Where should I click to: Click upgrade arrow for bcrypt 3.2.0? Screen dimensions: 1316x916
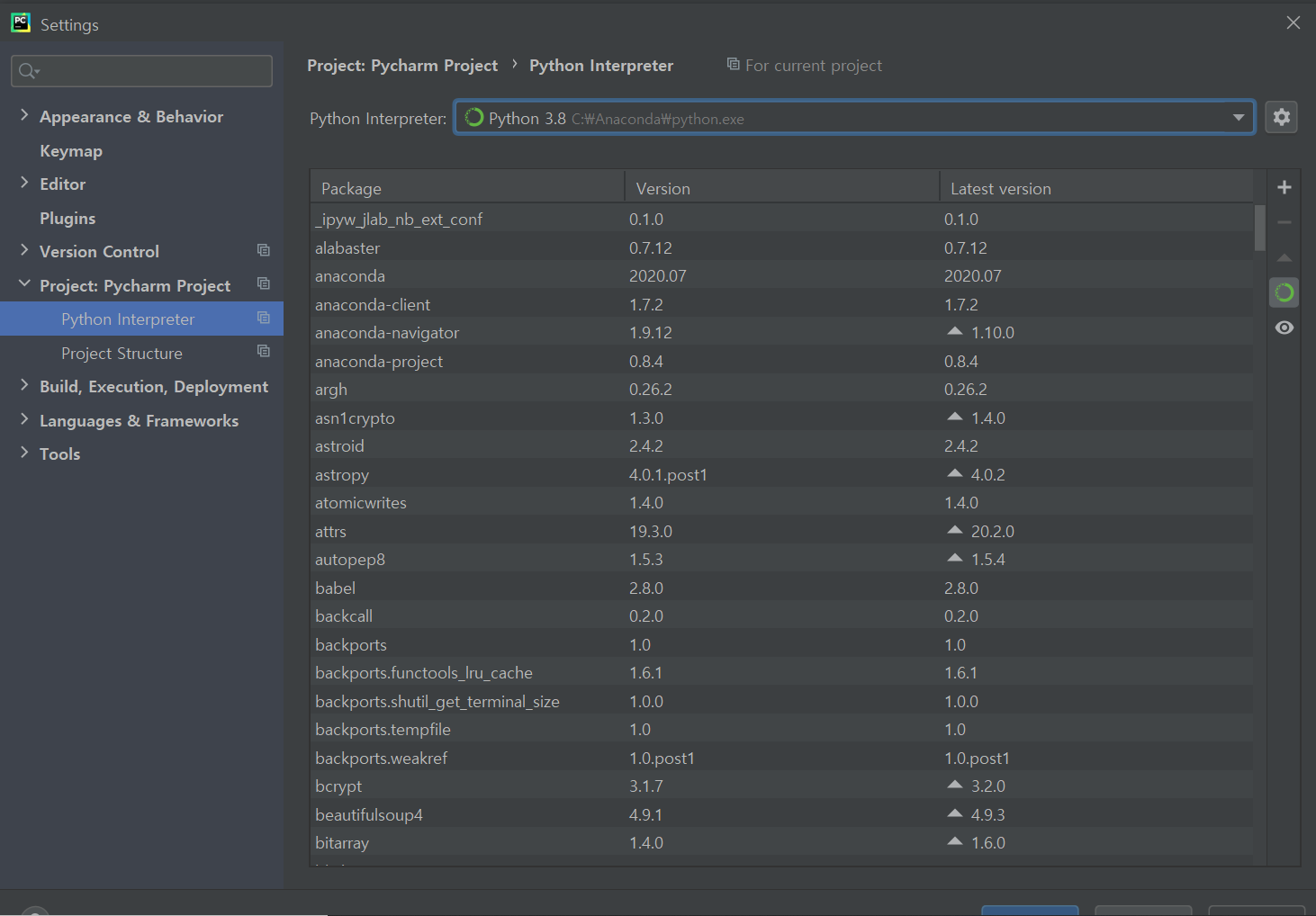coord(955,785)
